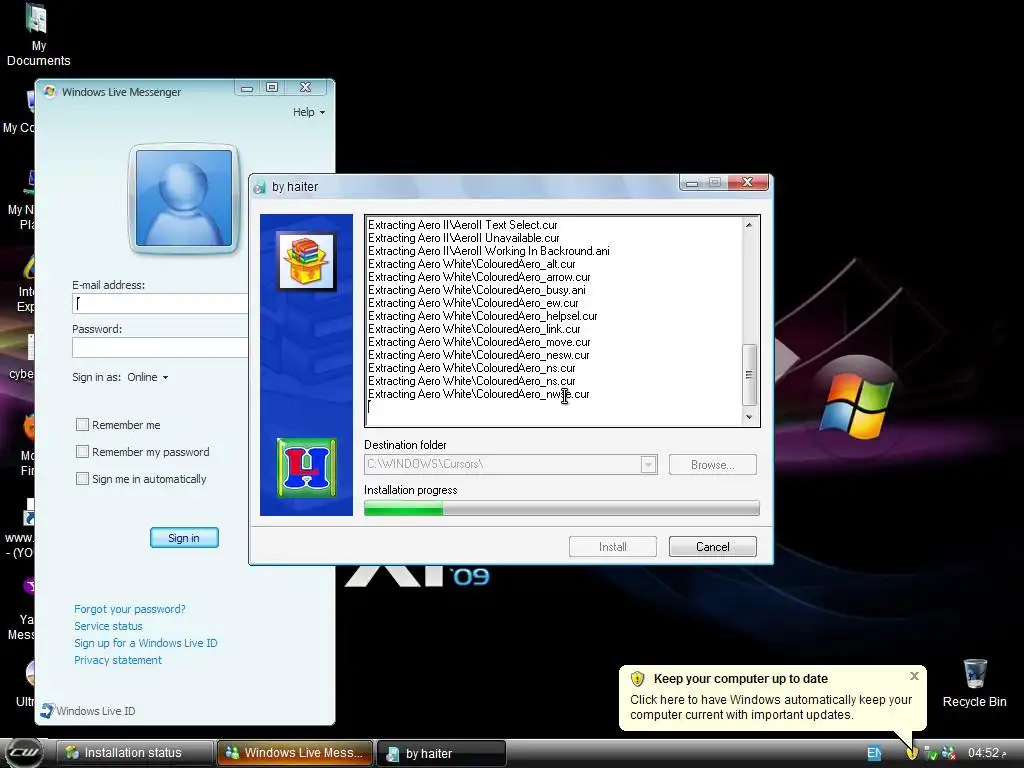Open the Sign in as Online dropdown
The height and width of the screenshot is (768, 1024).
(148, 377)
